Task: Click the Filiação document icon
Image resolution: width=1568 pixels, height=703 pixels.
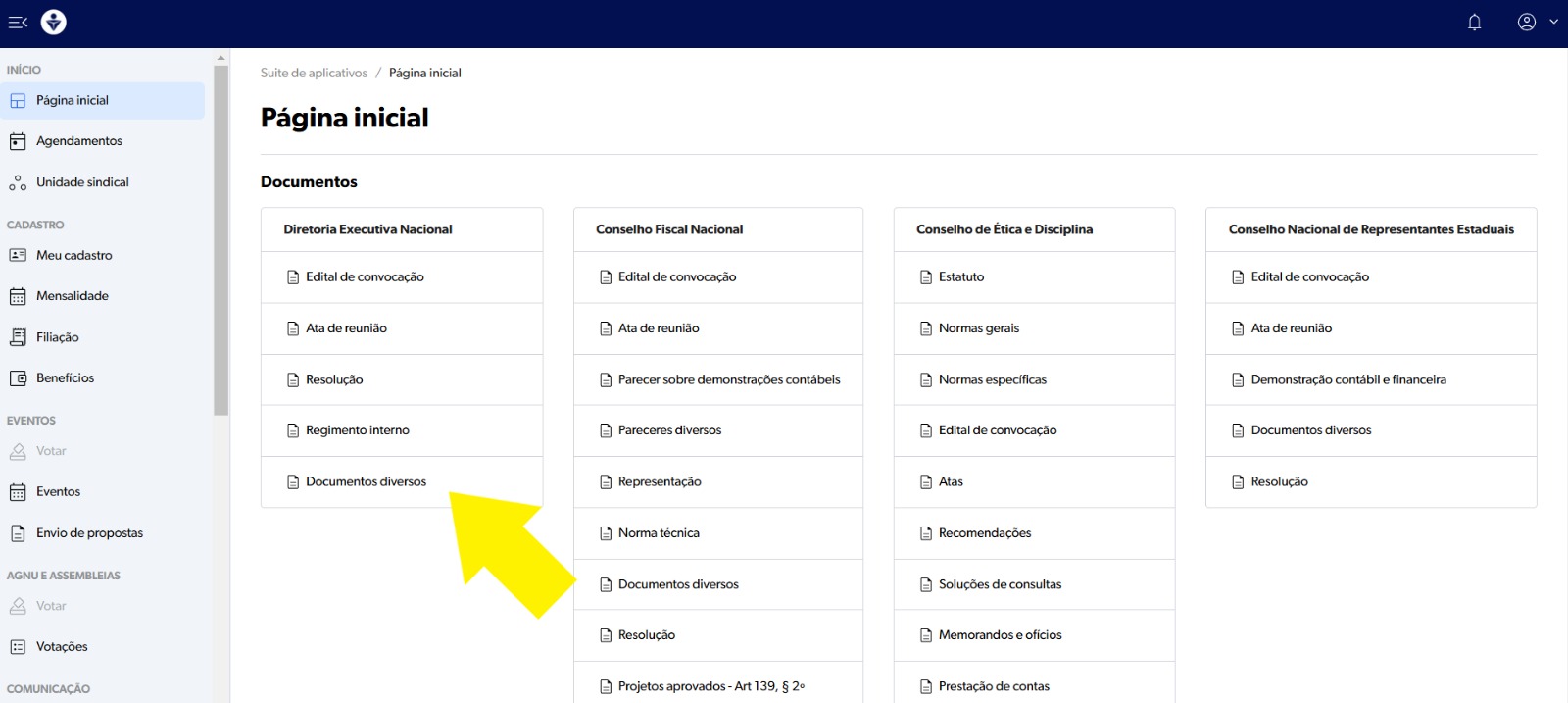Action: click(18, 337)
